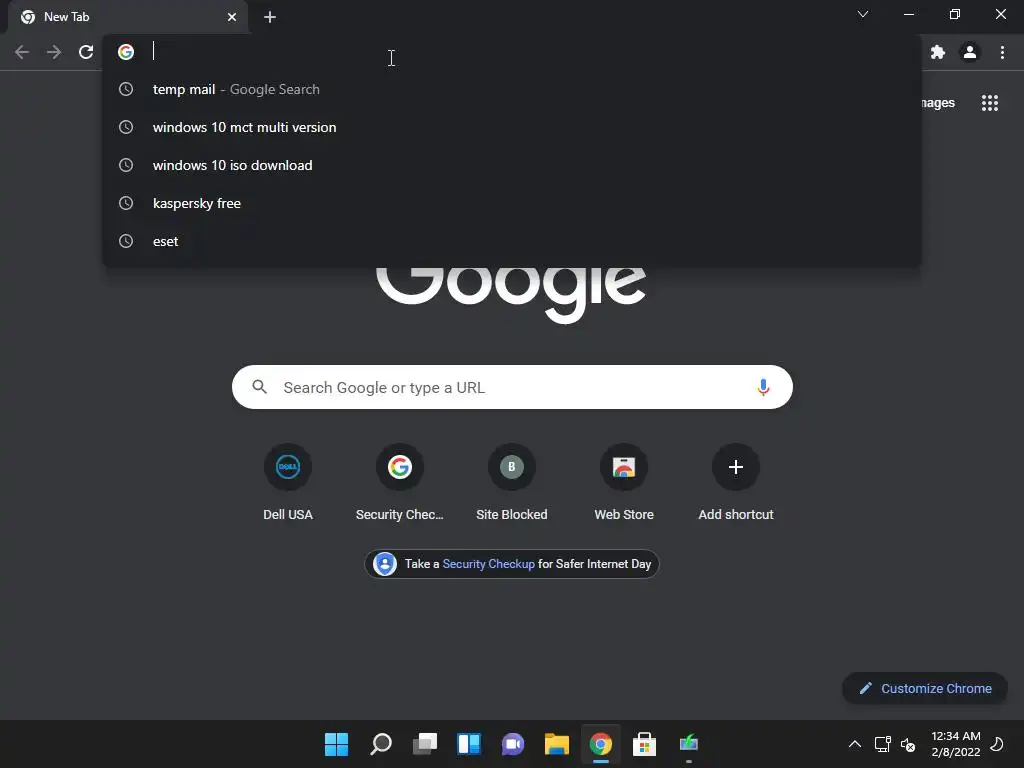Open network status tray icon

[x=882, y=744]
